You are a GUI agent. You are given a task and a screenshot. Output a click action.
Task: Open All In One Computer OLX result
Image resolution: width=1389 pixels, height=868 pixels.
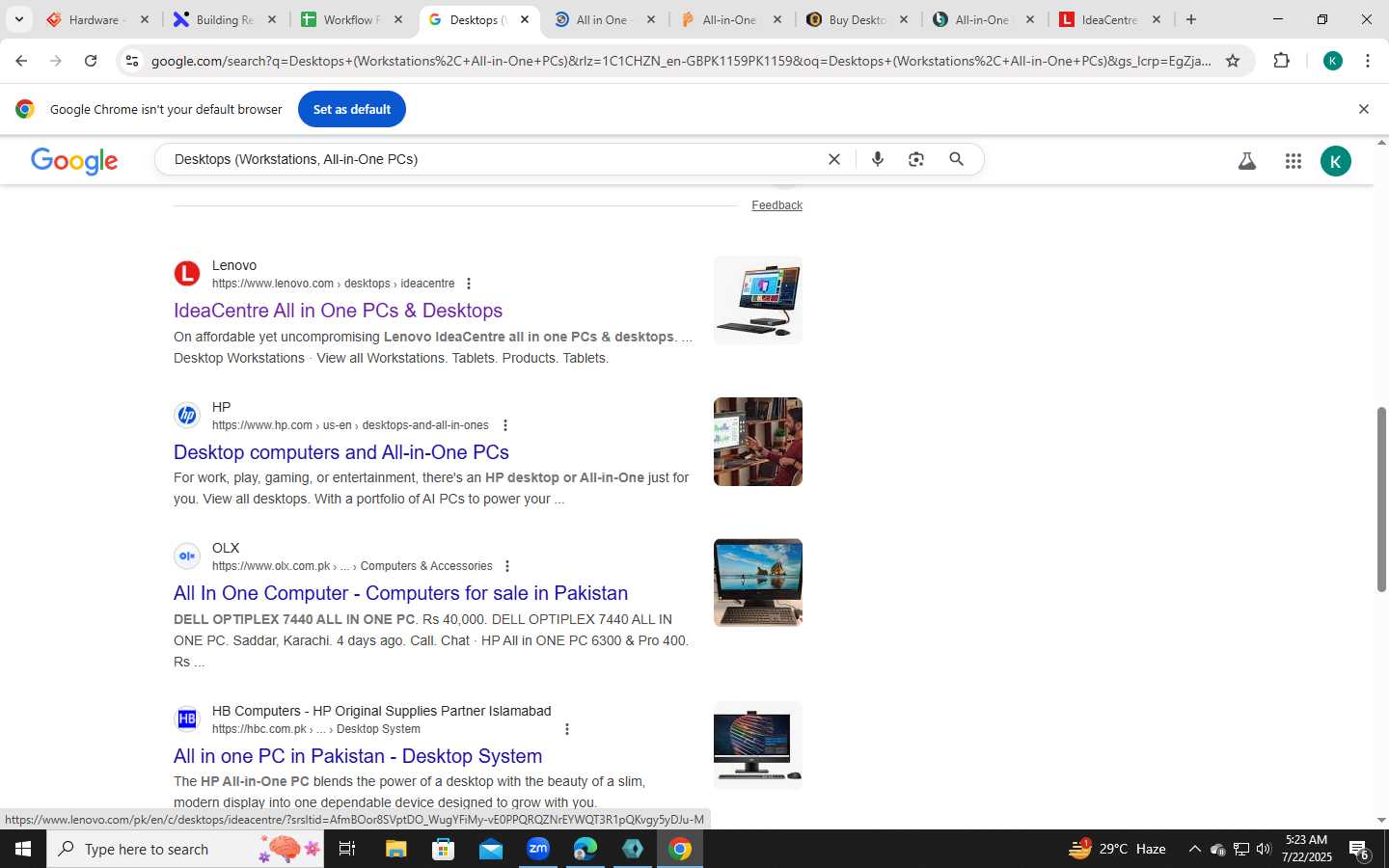tap(400, 593)
